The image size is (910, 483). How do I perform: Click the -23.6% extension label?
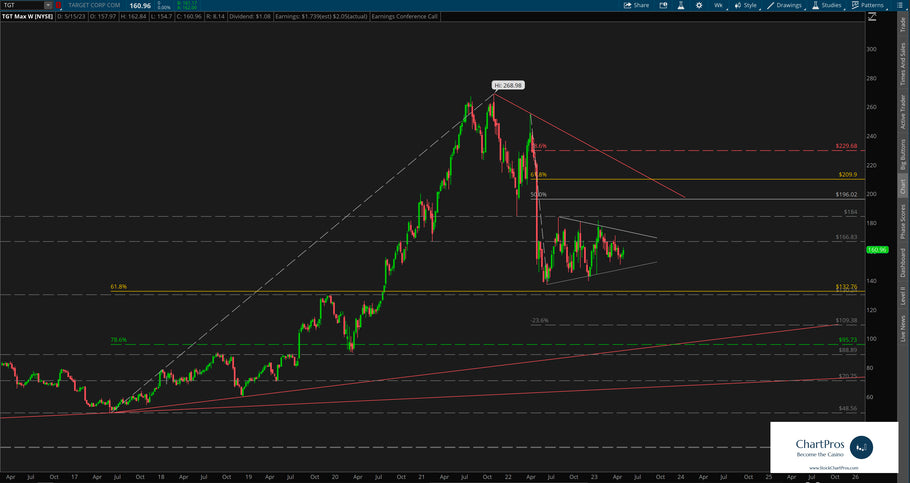539,320
